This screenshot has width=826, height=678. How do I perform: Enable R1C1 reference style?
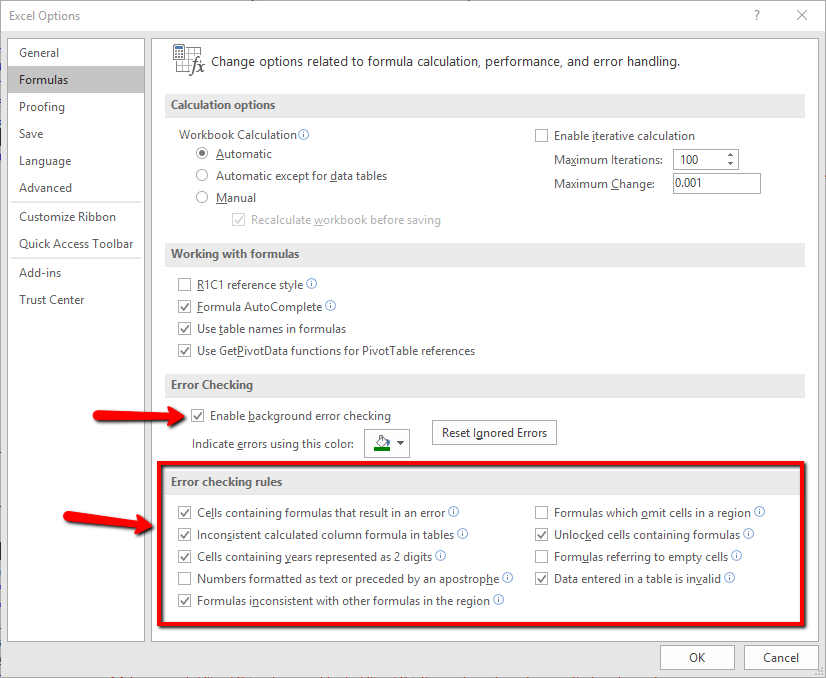(184, 285)
